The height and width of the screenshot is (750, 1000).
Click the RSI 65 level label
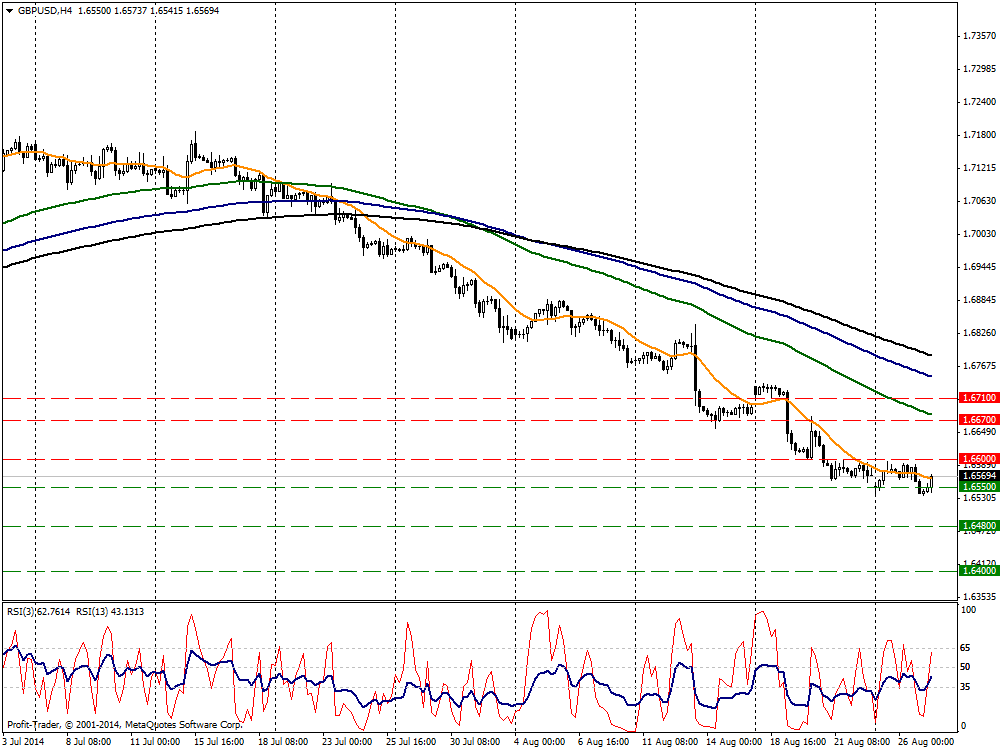tap(965, 648)
